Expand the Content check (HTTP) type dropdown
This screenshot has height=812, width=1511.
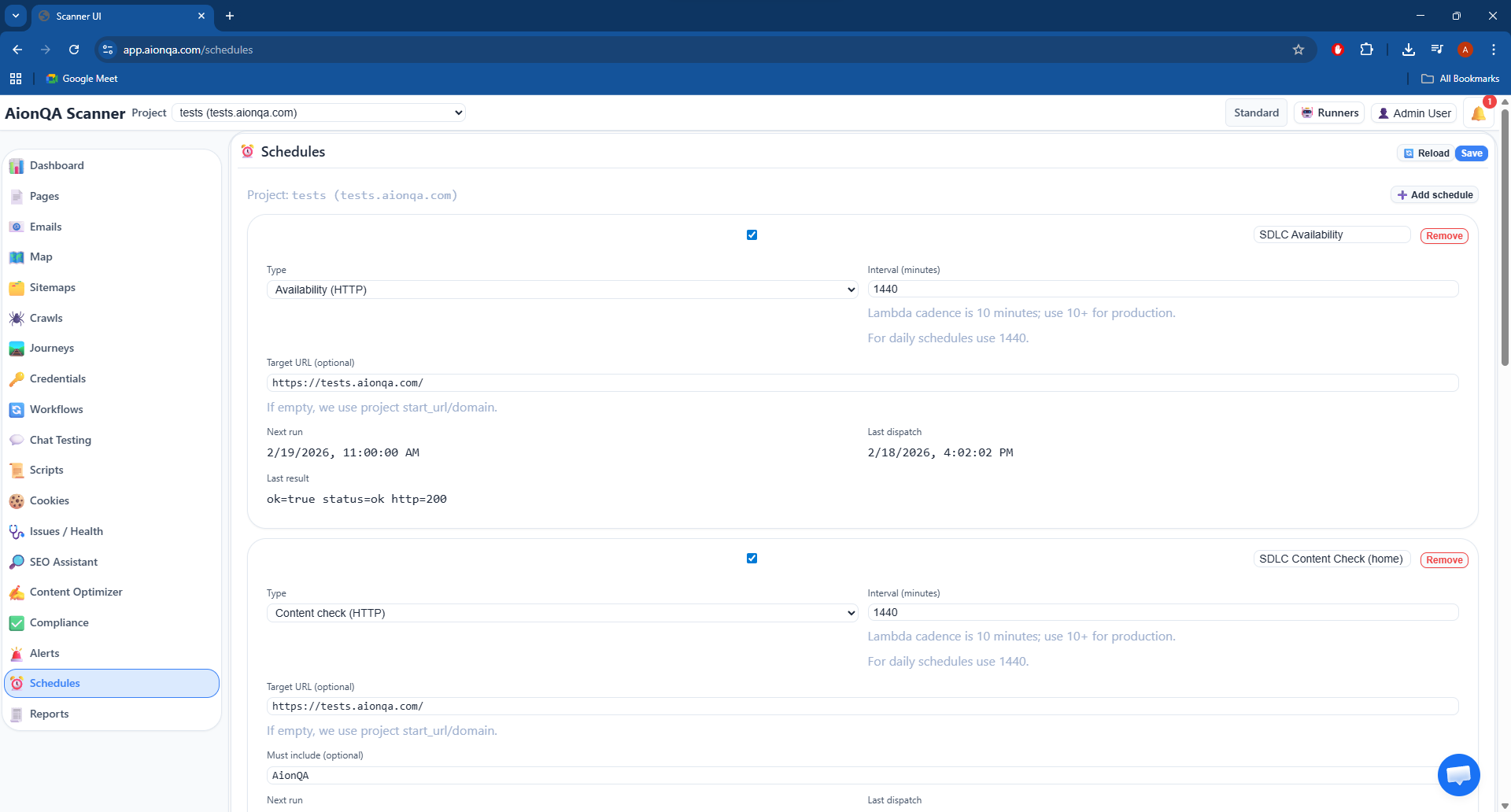point(562,613)
